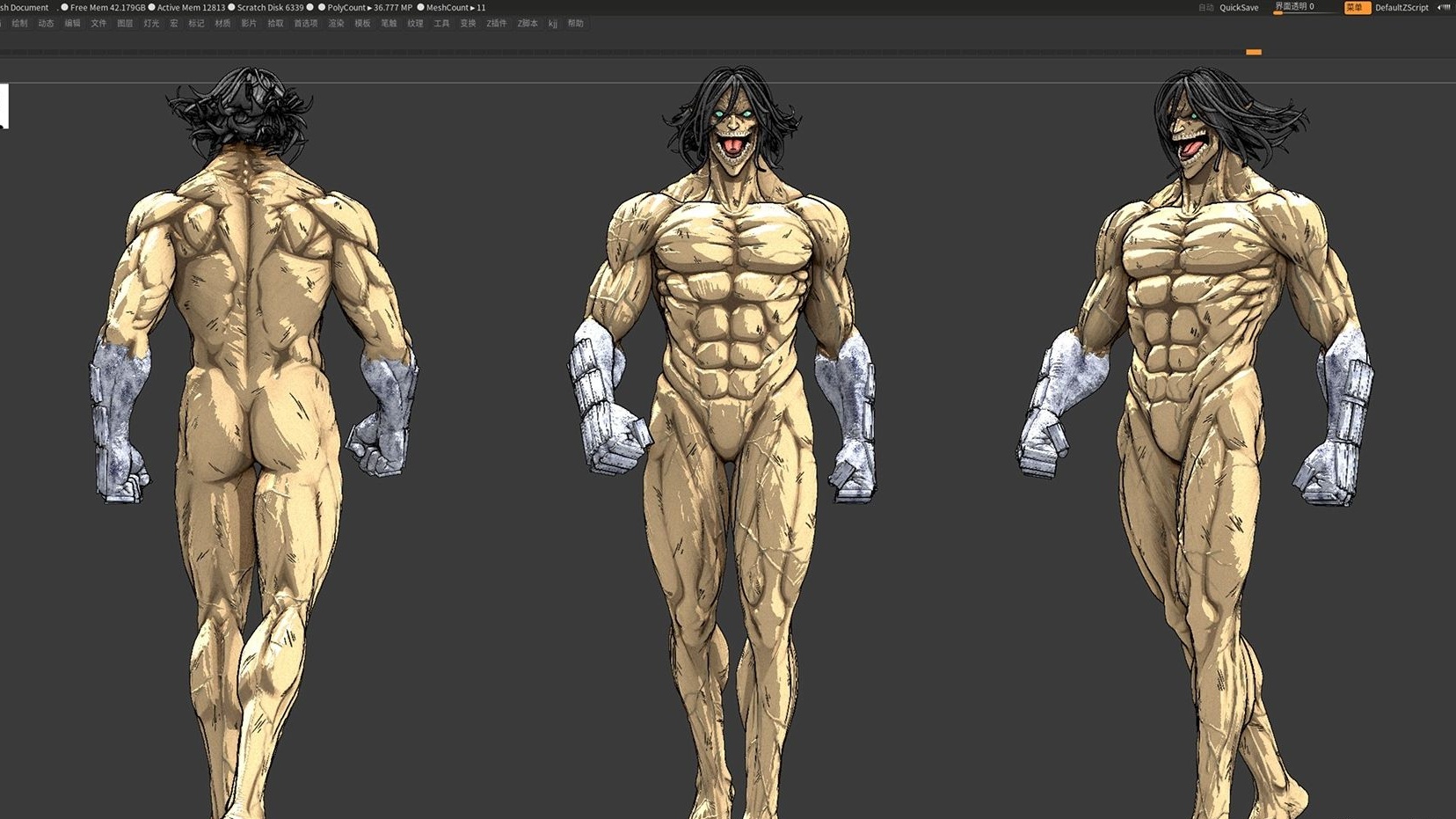Image resolution: width=1456 pixels, height=819 pixels.
Task: Click the QuickSave button
Action: coord(1239,8)
